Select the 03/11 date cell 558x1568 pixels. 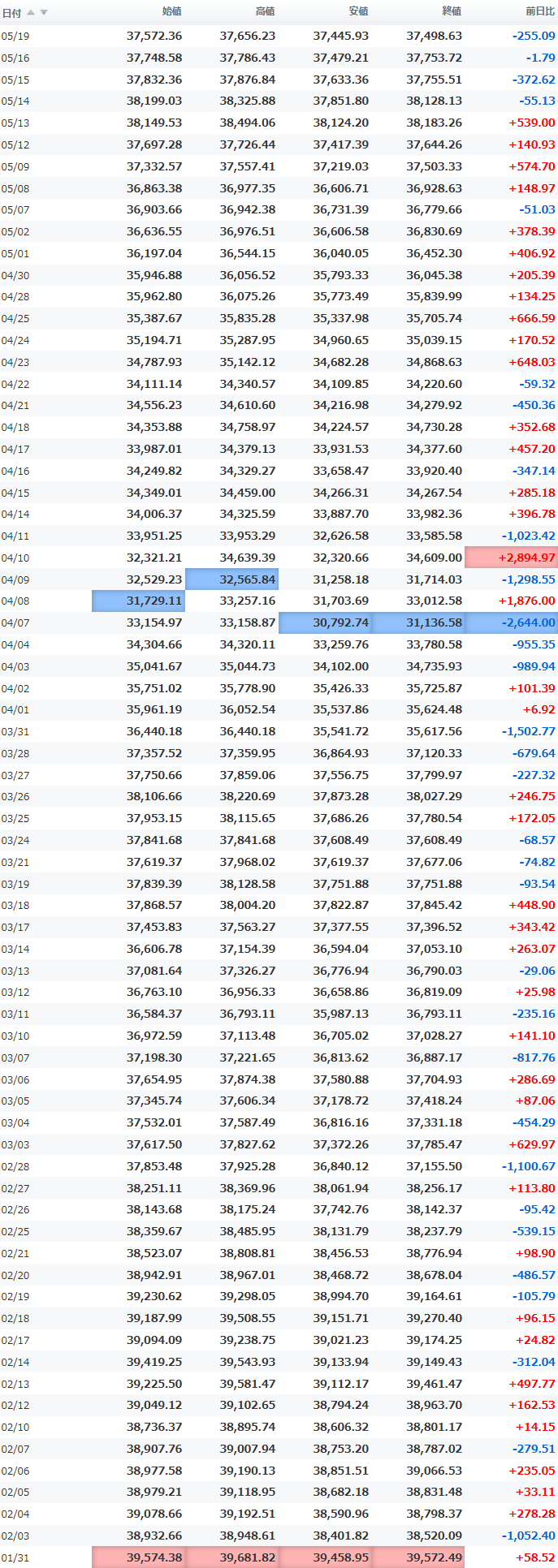tap(15, 1014)
